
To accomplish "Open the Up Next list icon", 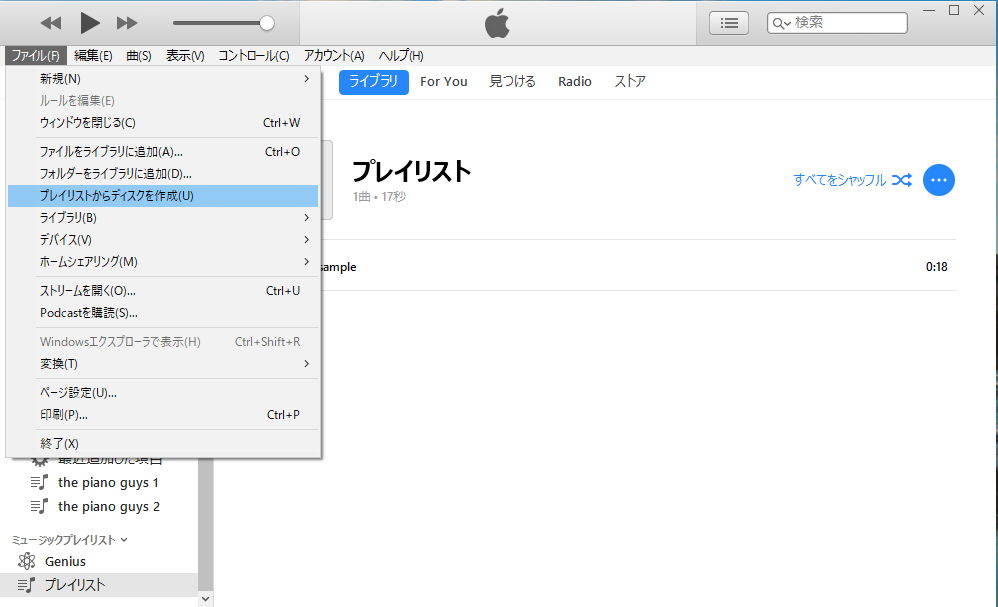I will pyautogui.click(x=729, y=24).
